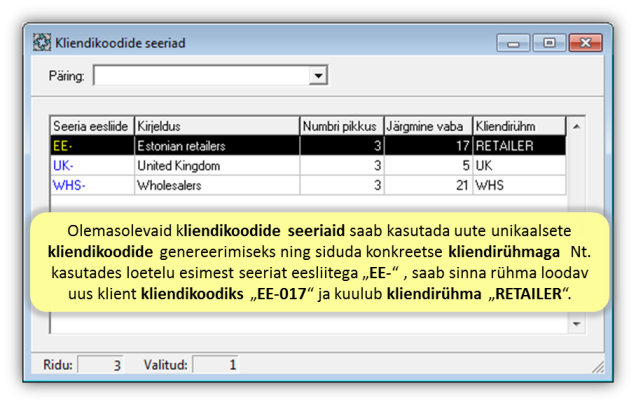Click inside the Päring combo box field

tap(202, 75)
